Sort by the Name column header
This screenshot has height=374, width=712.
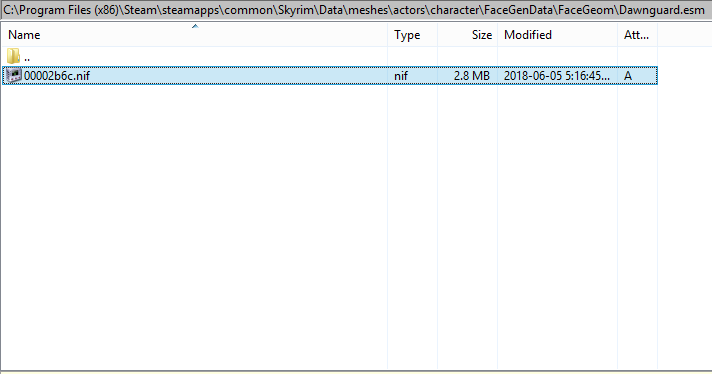pyautogui.click(x=195, y=35)
